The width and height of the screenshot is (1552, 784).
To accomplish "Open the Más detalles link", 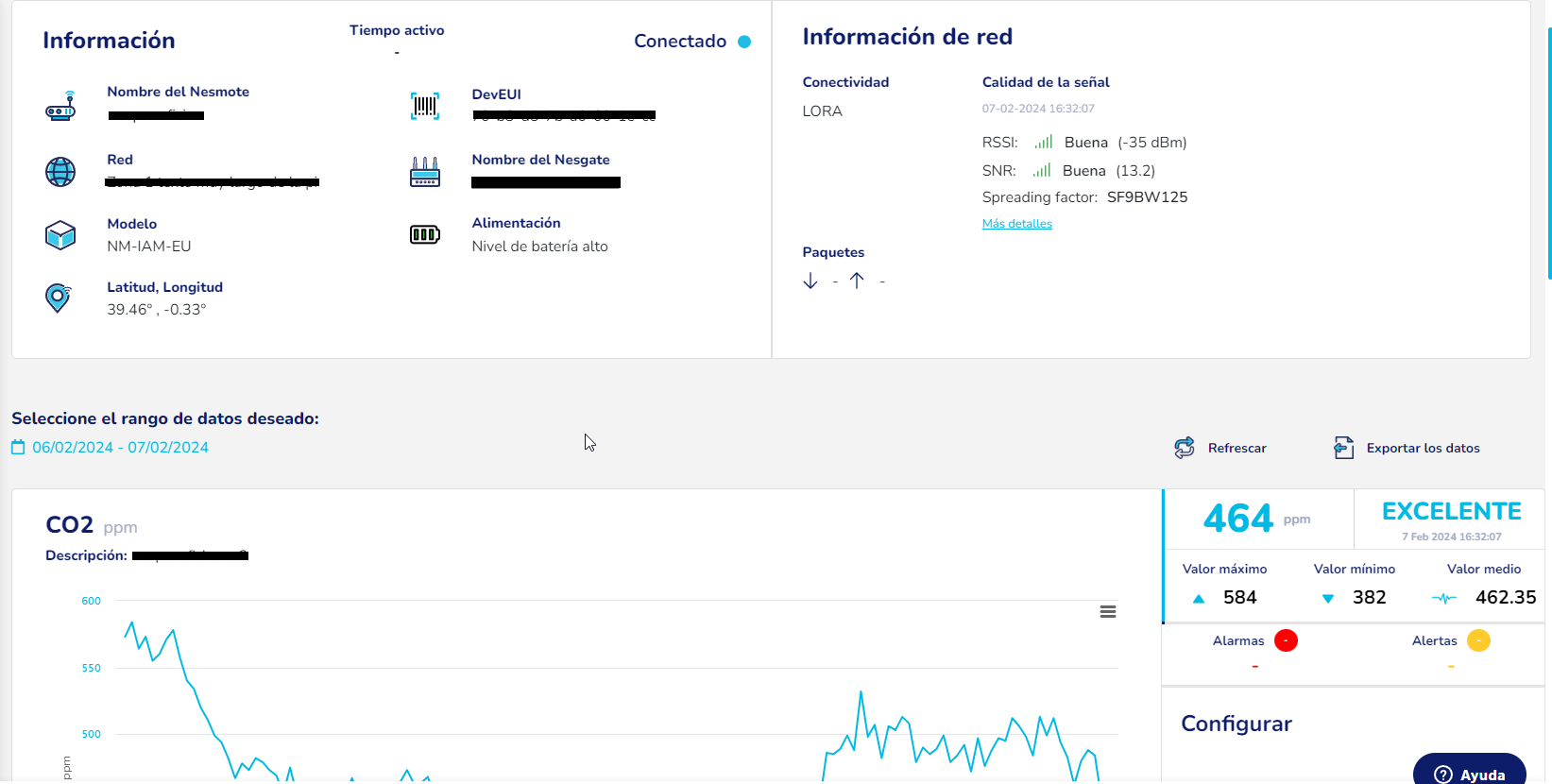I will point(1016,224).
